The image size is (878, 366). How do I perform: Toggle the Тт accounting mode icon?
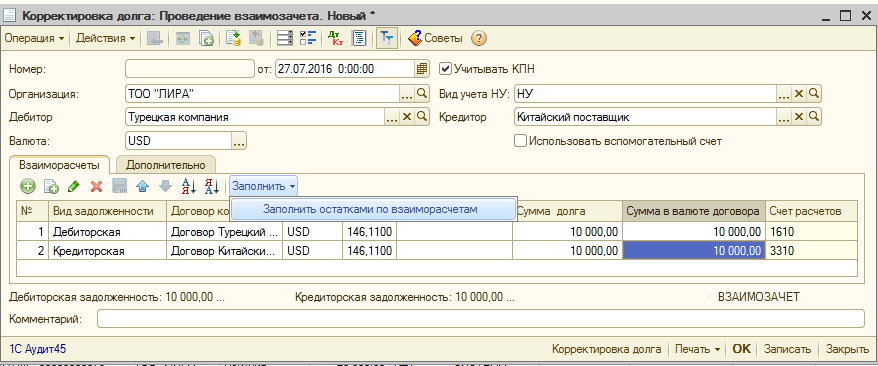tap(387, 38)
